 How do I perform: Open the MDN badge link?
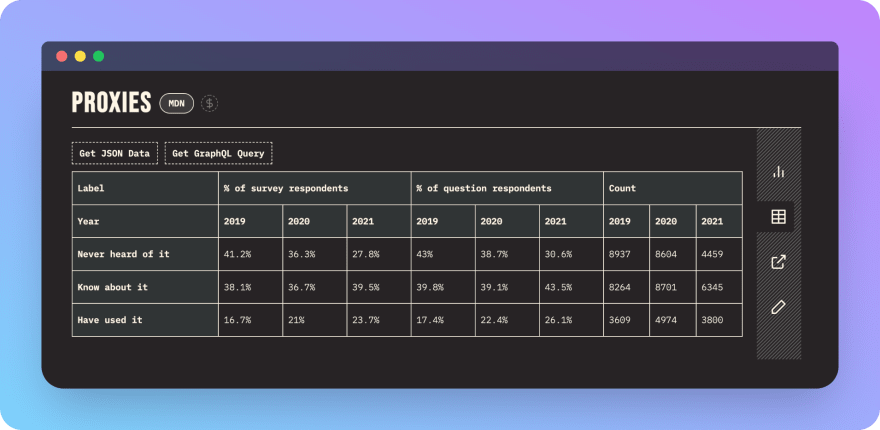[x=177, y=103]
